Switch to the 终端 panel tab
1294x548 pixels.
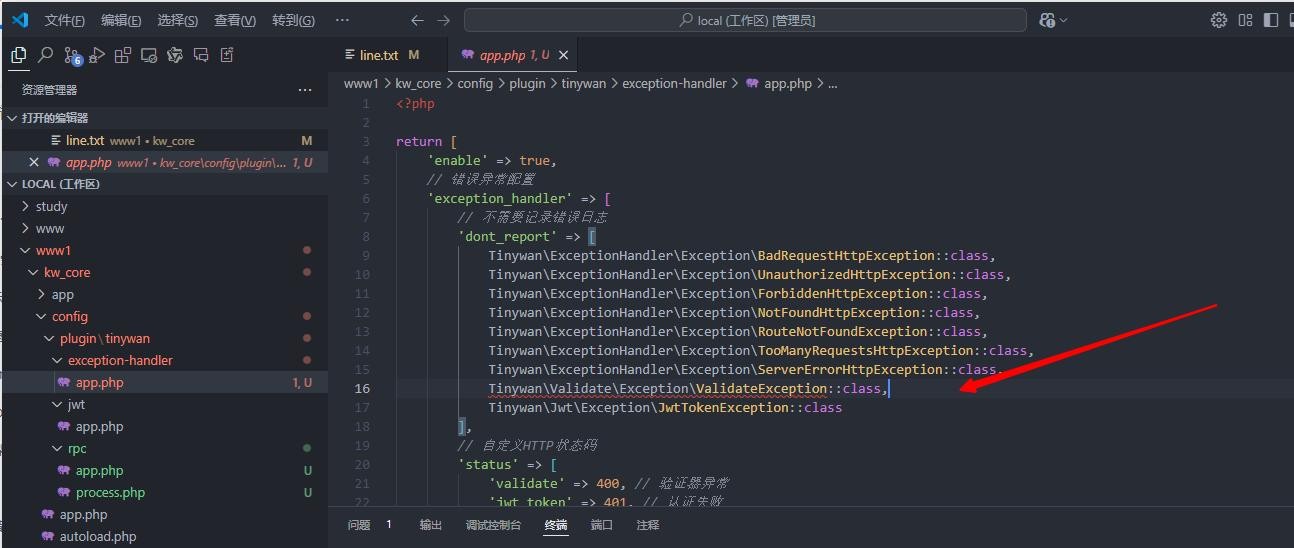tap(556, 525)
